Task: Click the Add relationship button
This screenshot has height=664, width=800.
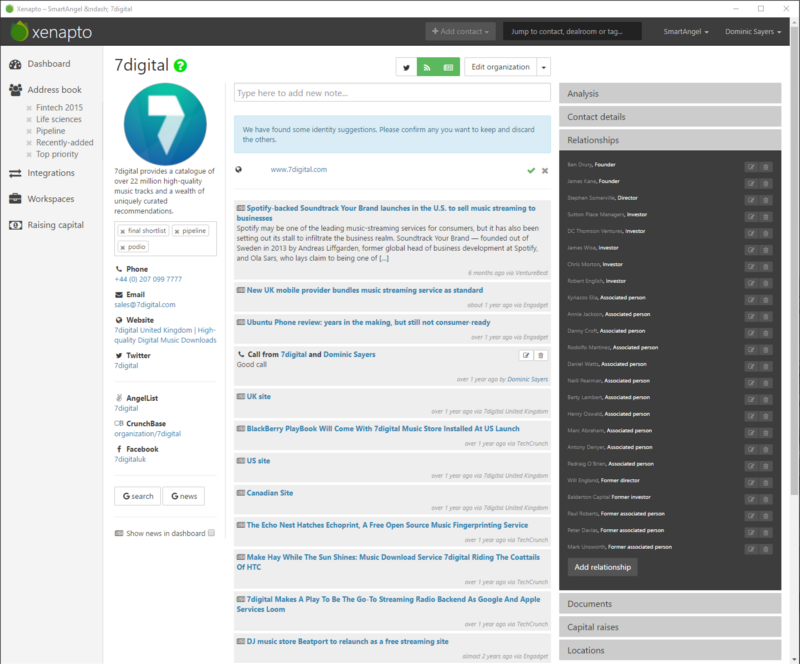Action: pyautogui.click(x=603, y=567)
